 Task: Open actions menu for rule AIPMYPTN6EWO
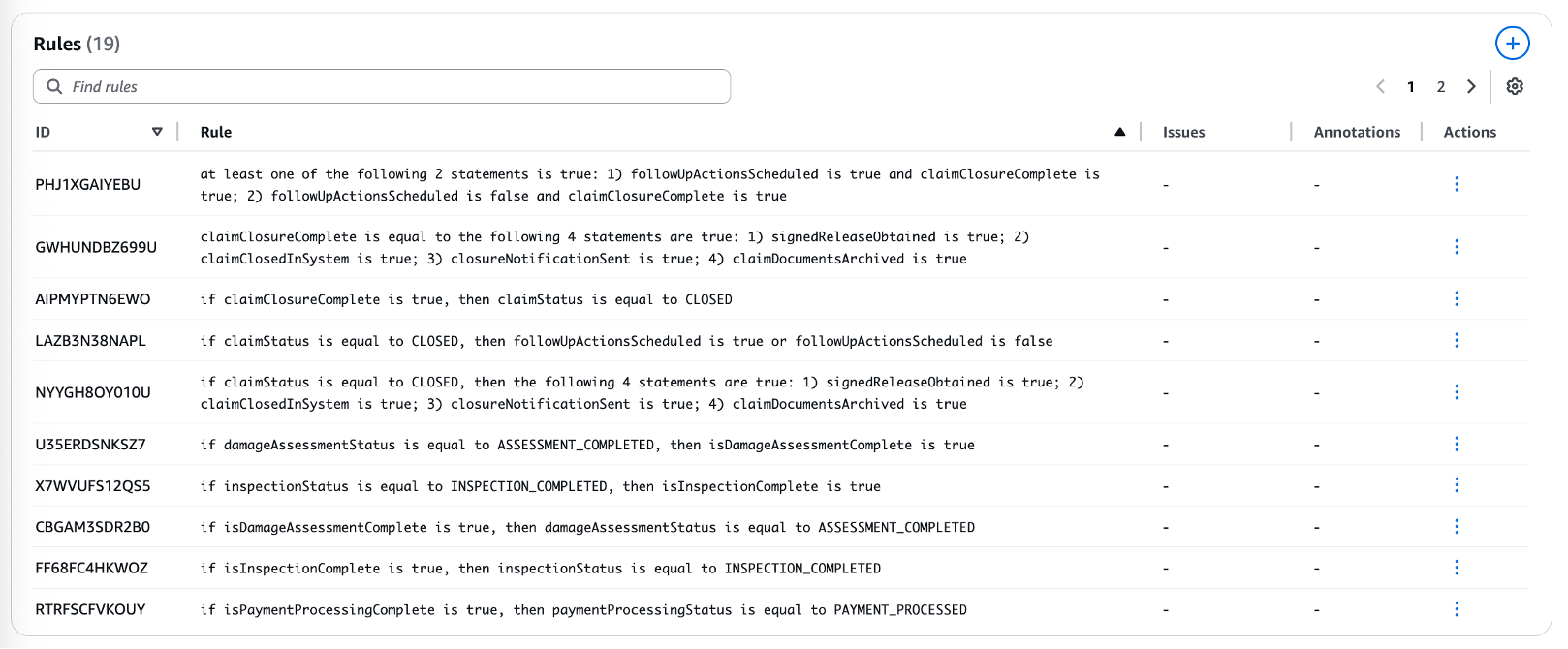tap(1457, 298)
